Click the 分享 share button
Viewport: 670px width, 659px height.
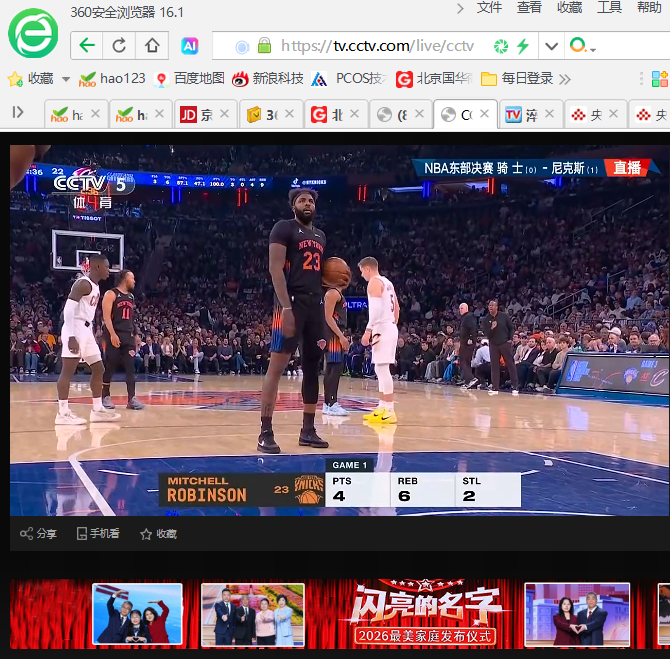pos(38,533)
